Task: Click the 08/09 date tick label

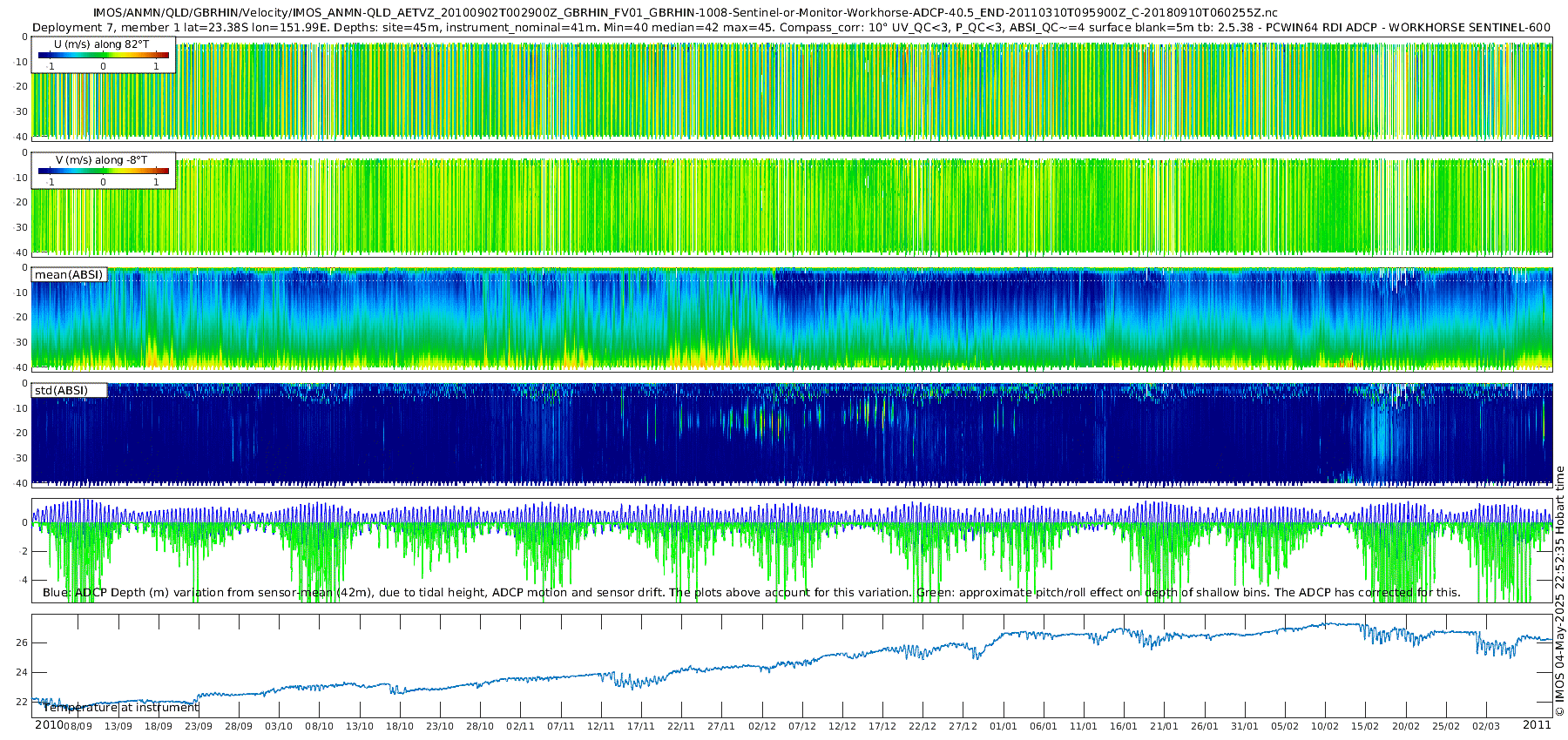Action: 78,726
